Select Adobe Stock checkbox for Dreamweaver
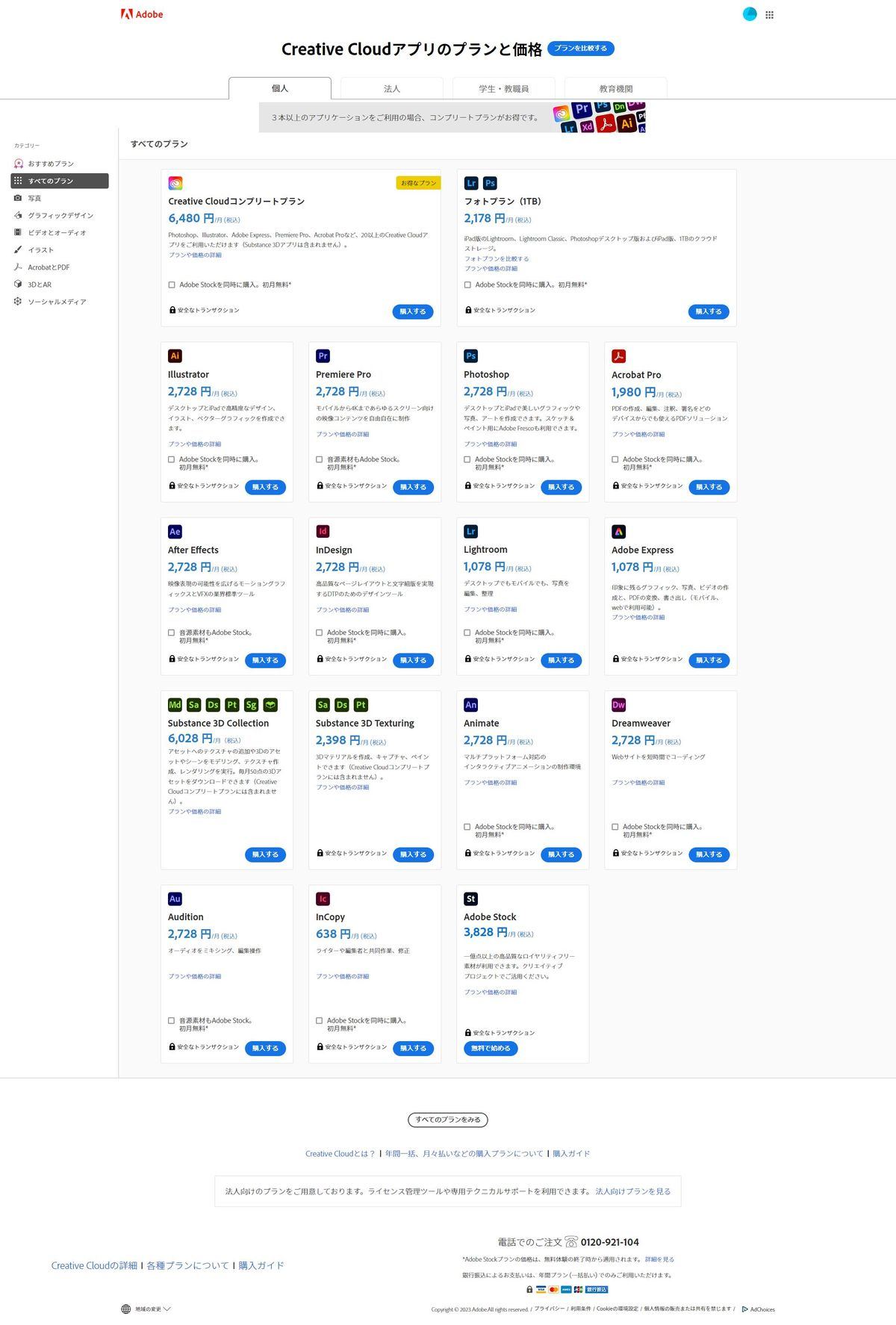The image size is (896, 1325). click(615, 827)
